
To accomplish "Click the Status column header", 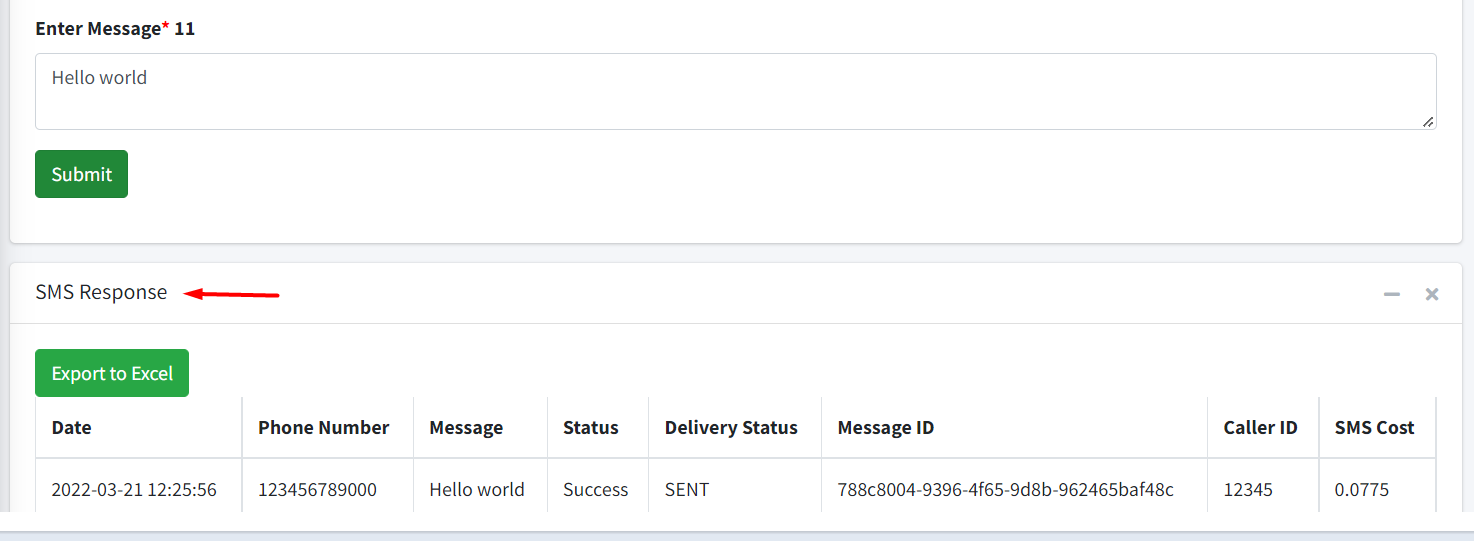I will click(x=590, y=427).
